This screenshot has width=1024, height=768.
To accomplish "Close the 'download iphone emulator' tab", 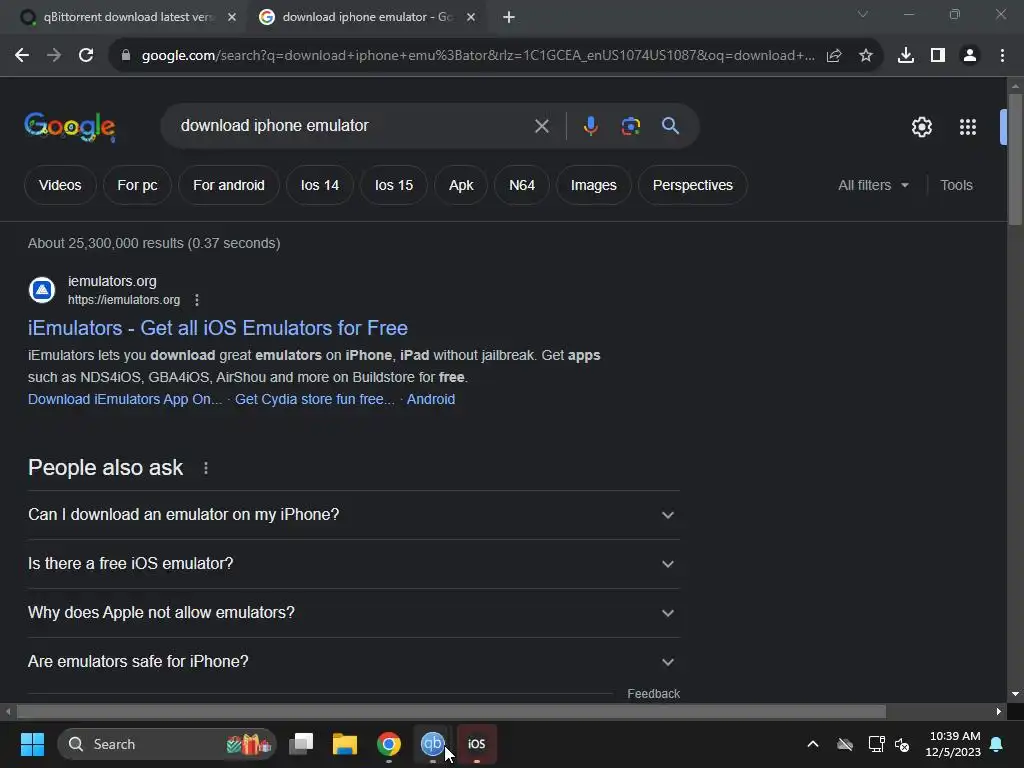I will 471,18.
